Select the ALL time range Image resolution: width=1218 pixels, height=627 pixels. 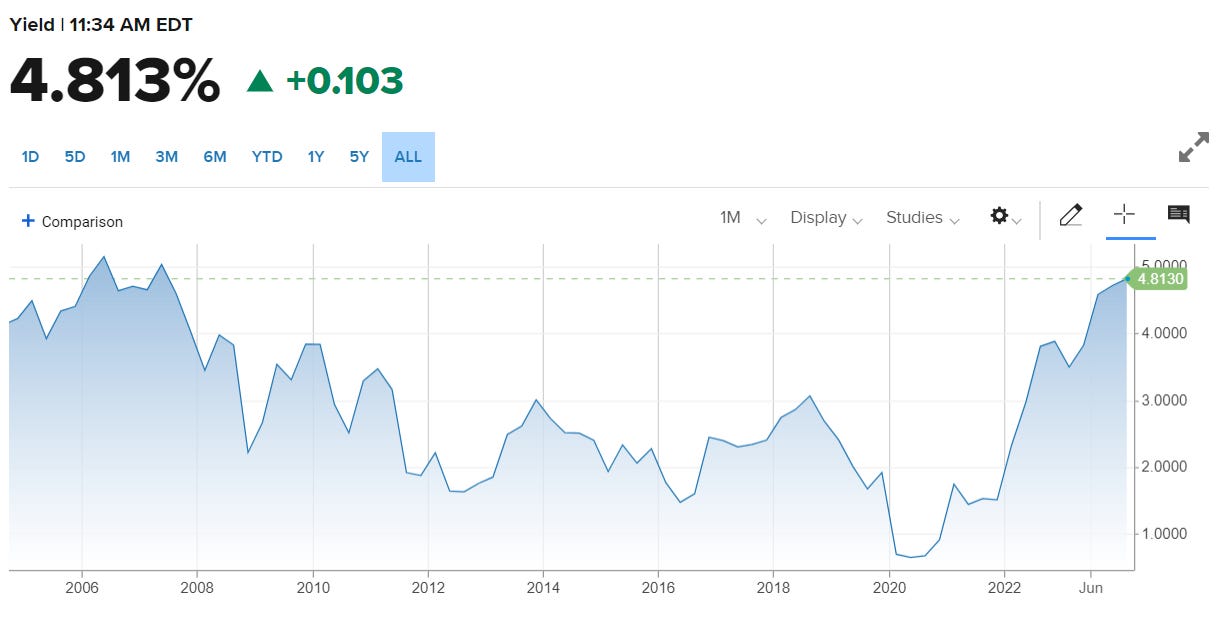click(408, 157)
